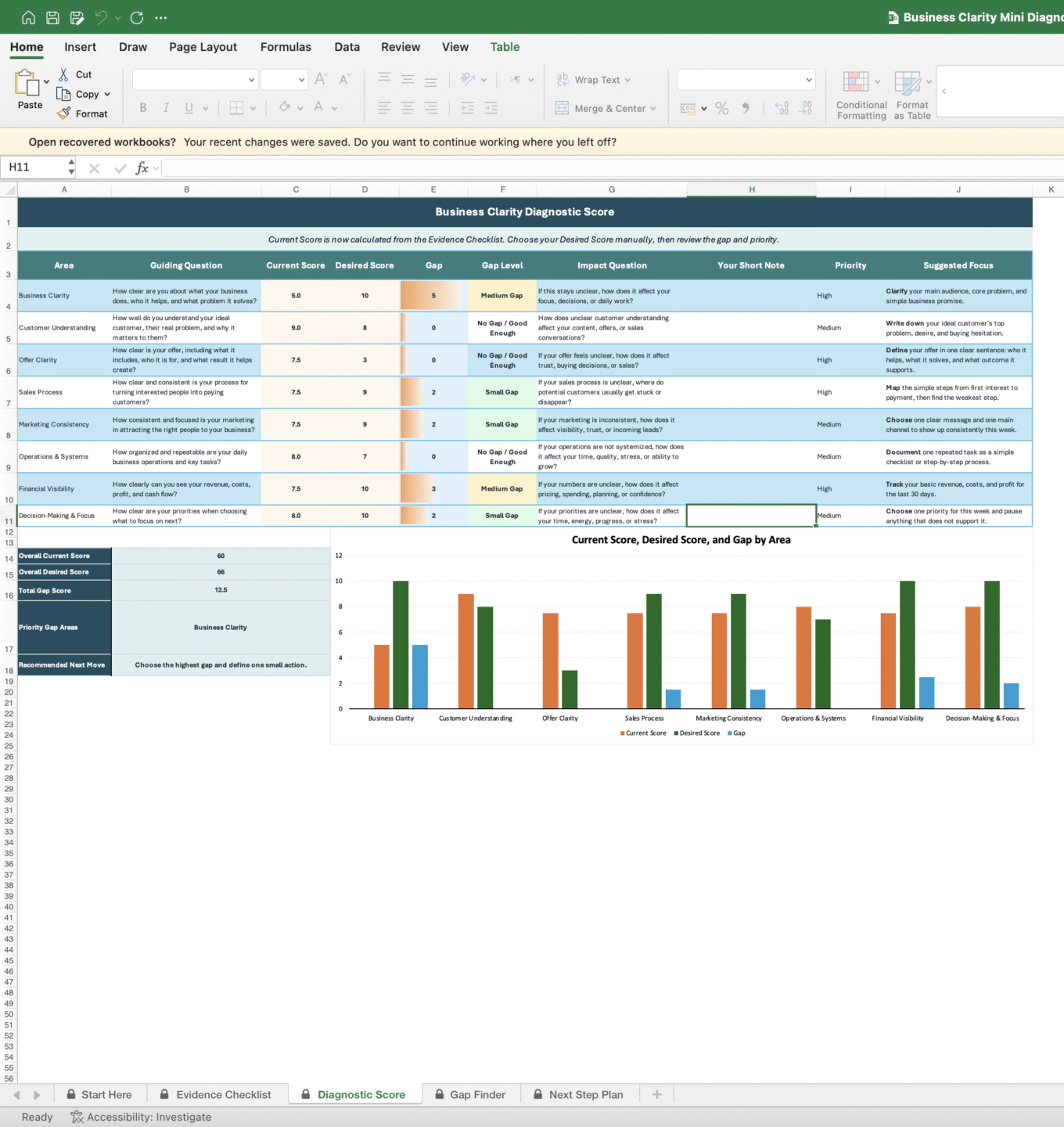
Task: Cancel formula entry with the X icon
Action: (94, 167)
